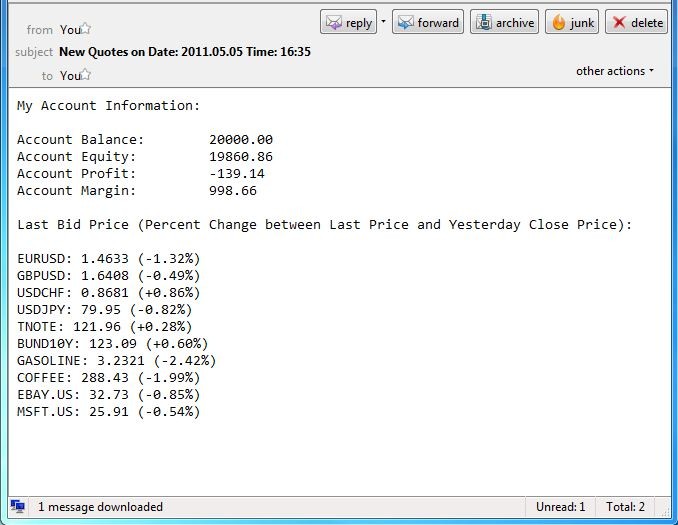The image size is (678, 525).
Task: Click the Account Balance line in message body
Action: point(144,140)
